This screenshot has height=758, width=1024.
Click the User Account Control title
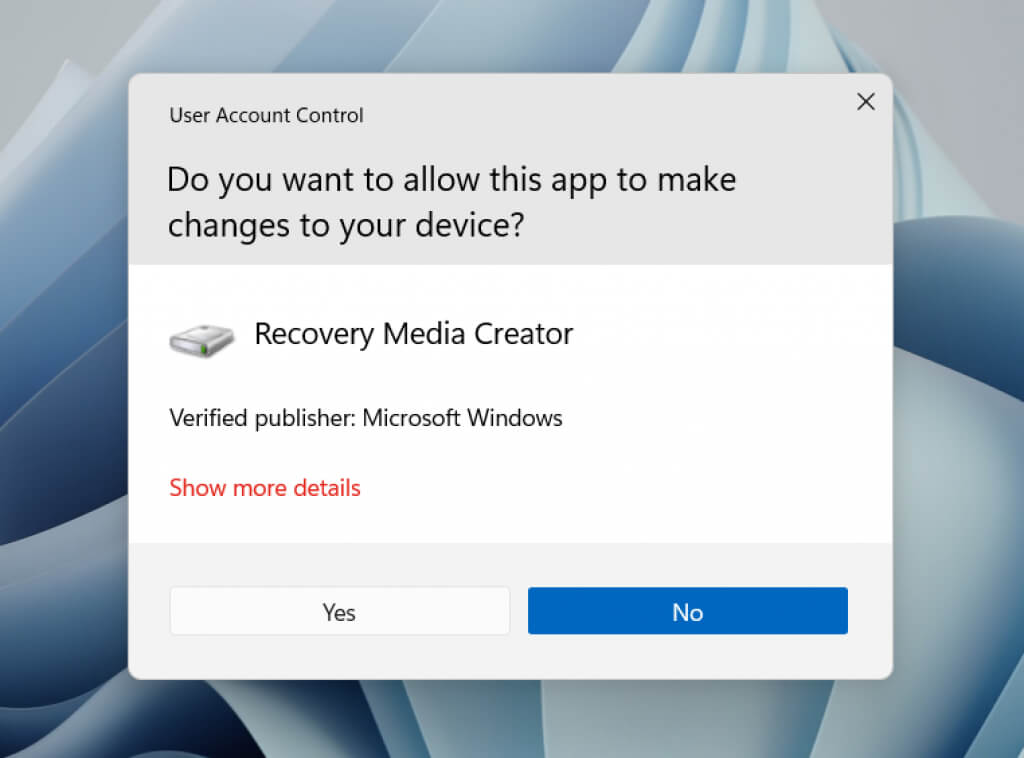point(266,115)
